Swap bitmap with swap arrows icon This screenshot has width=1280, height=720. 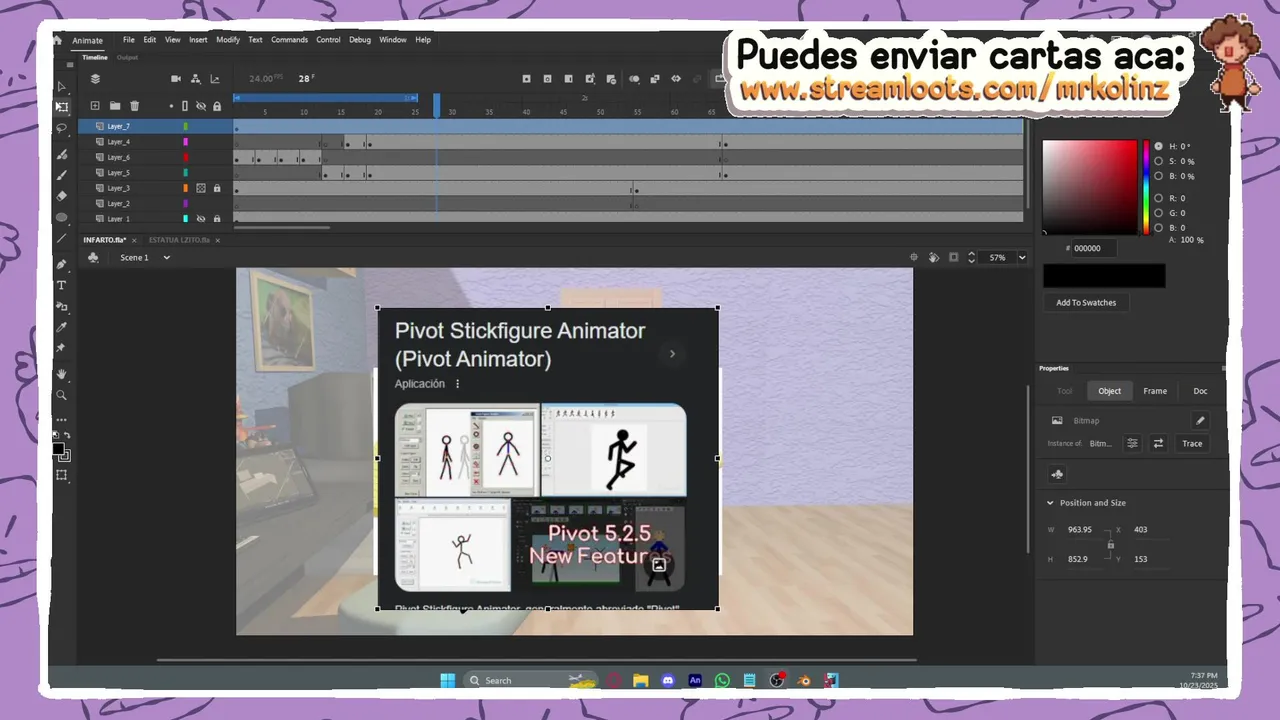[x=1158, y=443]
